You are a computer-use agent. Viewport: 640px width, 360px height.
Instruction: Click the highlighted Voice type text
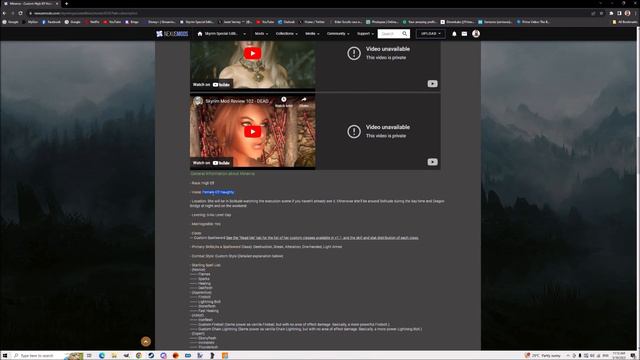pyautogui.click(x=218, y=192)
